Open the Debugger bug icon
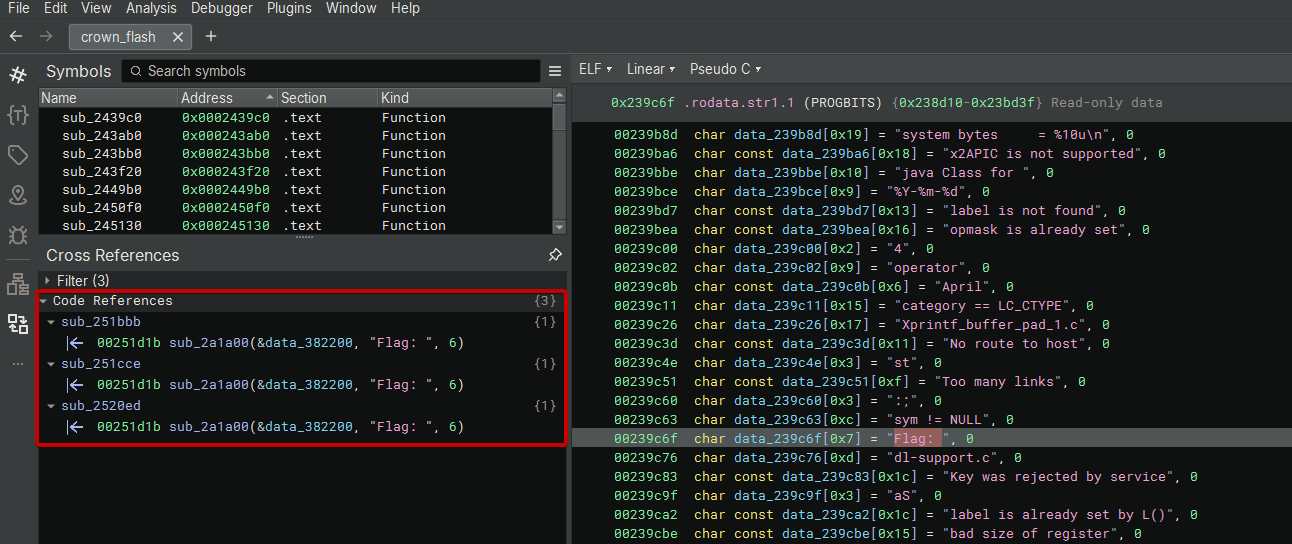Screen dimensions: 1292x544 17,235
